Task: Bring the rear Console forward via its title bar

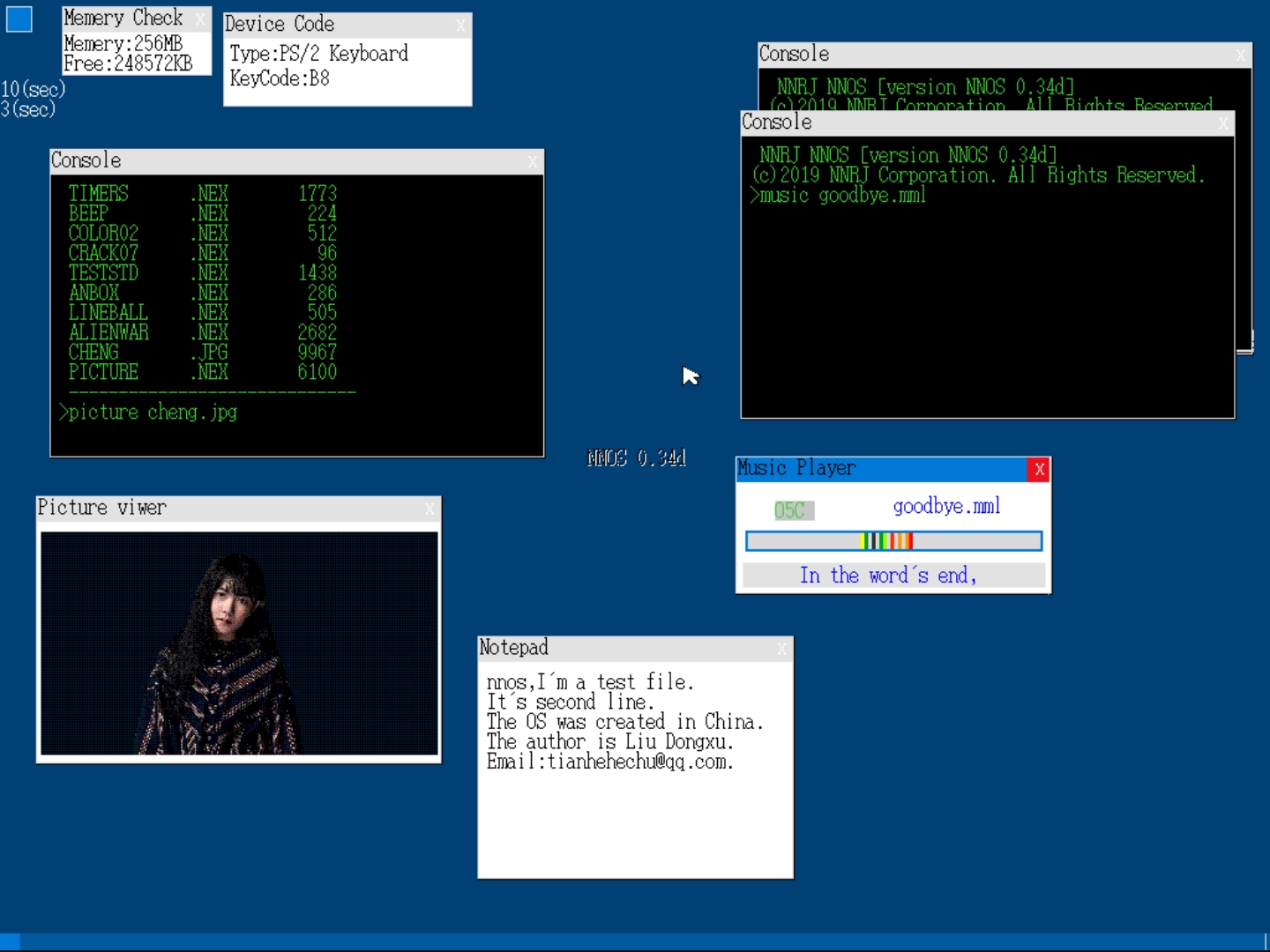Action: [x=997, y=56]
